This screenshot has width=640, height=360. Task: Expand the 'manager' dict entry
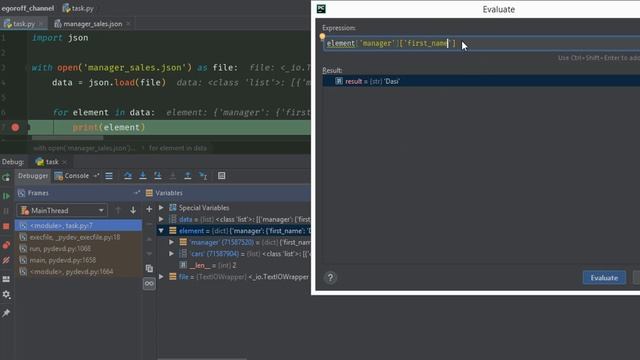(x=172, y=242)
